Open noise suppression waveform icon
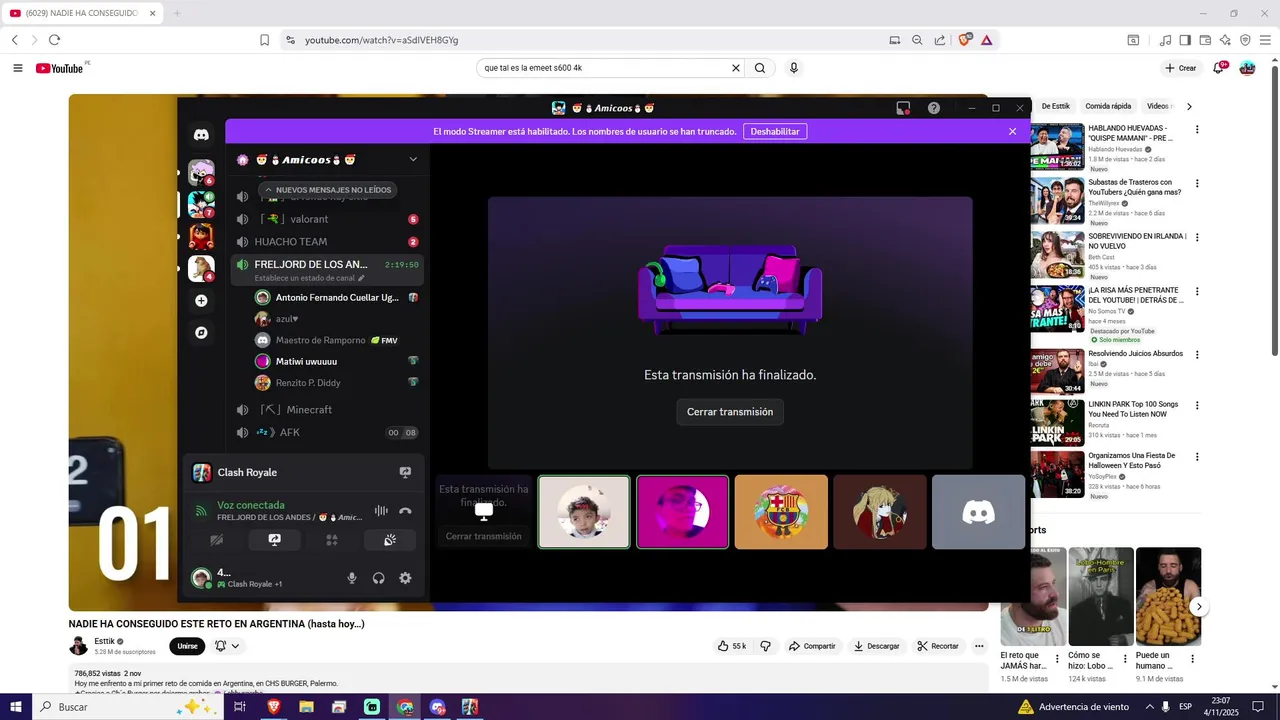This screenshot has width=1280, height=720. [381, 511]
